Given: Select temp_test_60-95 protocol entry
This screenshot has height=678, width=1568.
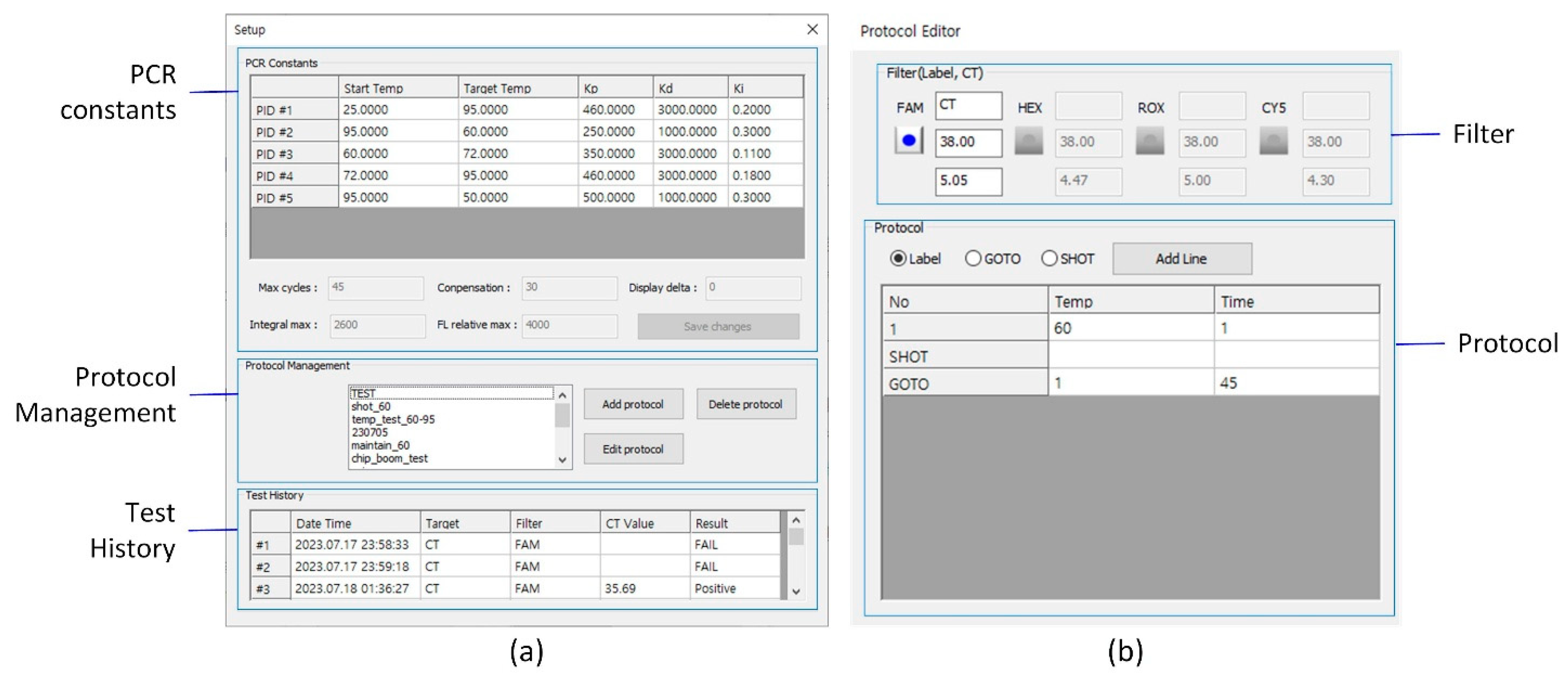Looking at the screenshot, I should [x=393, y=419].
